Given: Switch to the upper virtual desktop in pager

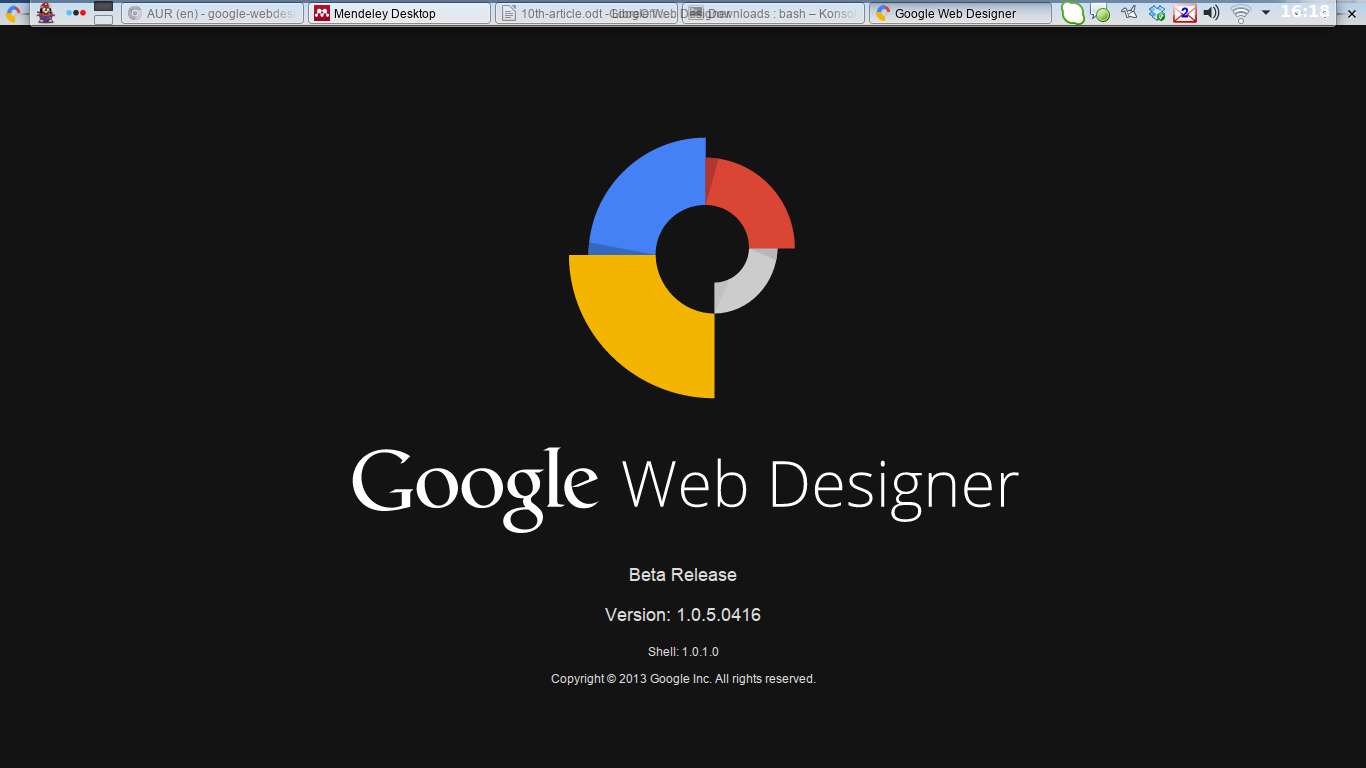Looking at the screenshot, I should pyautogui.click(x=103, y=6).
